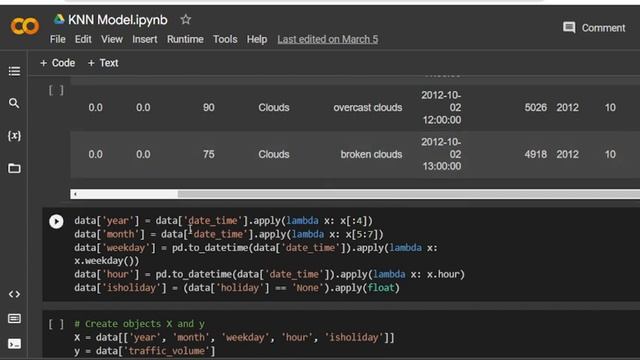This screenshot has height=360, width=640.
Task: Click the notebook title KNN Model.ipynb
Action: click(x=118, y=20)
